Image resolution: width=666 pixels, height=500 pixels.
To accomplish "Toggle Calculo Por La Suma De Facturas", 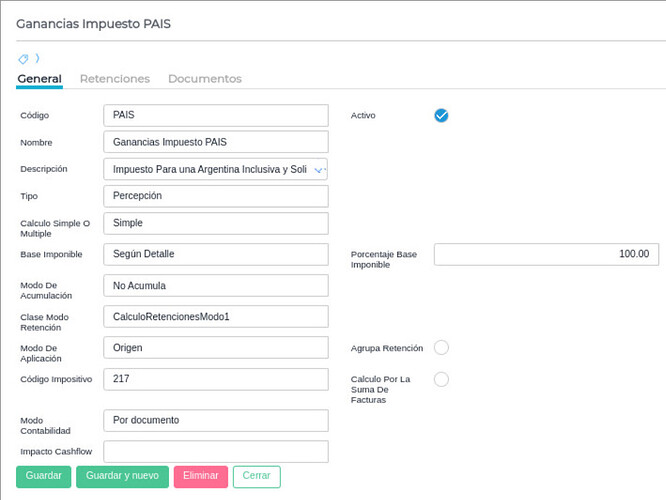I will click(441, 379).
